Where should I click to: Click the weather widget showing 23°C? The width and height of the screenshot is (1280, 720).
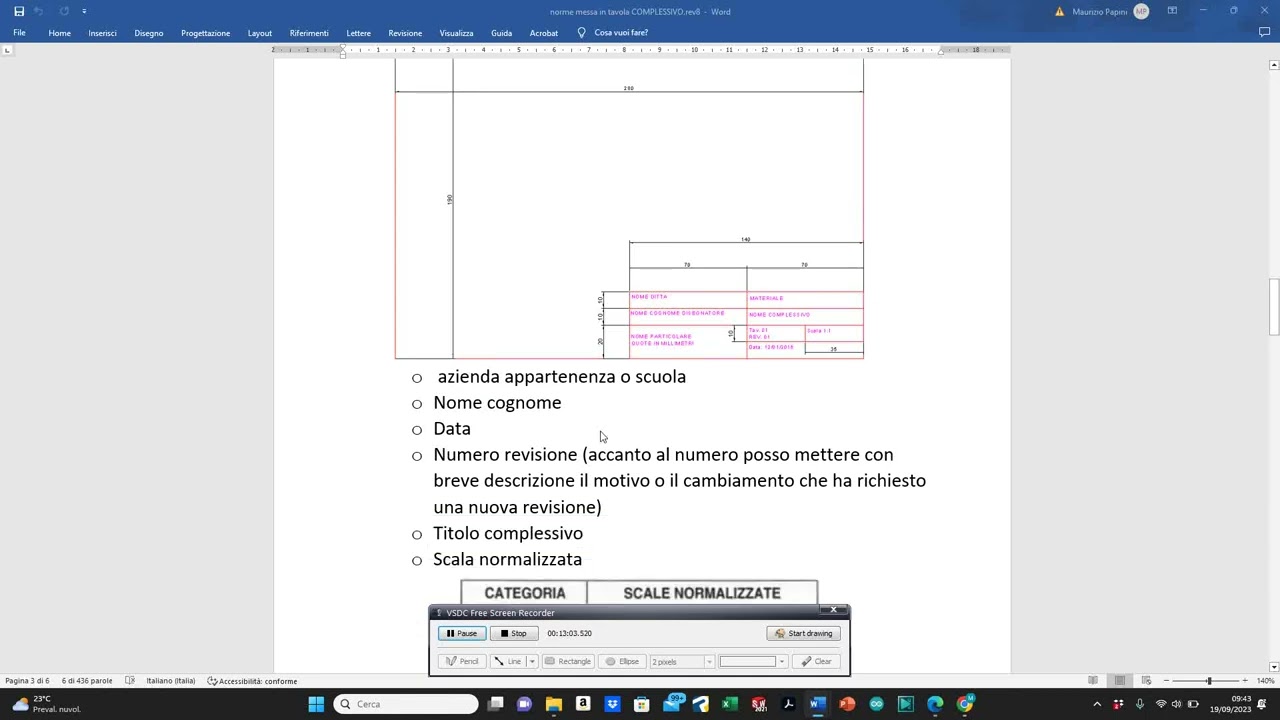(x=45, y=704)
